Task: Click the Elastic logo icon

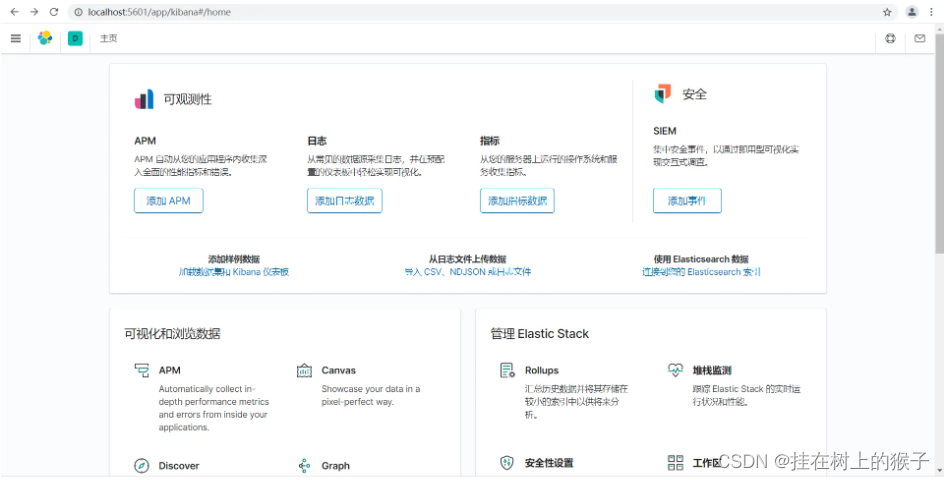Action: [x=45, y=38]
